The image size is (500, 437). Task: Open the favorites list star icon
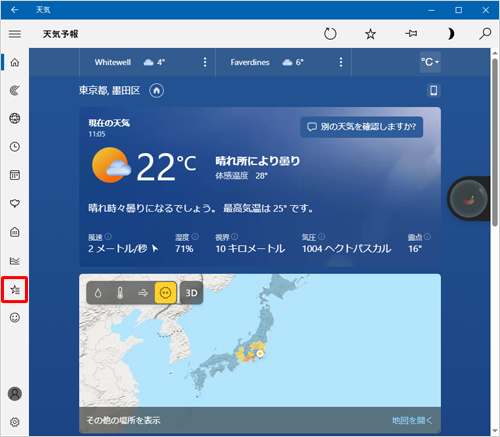pyautogui.click(x=15, y=289)
